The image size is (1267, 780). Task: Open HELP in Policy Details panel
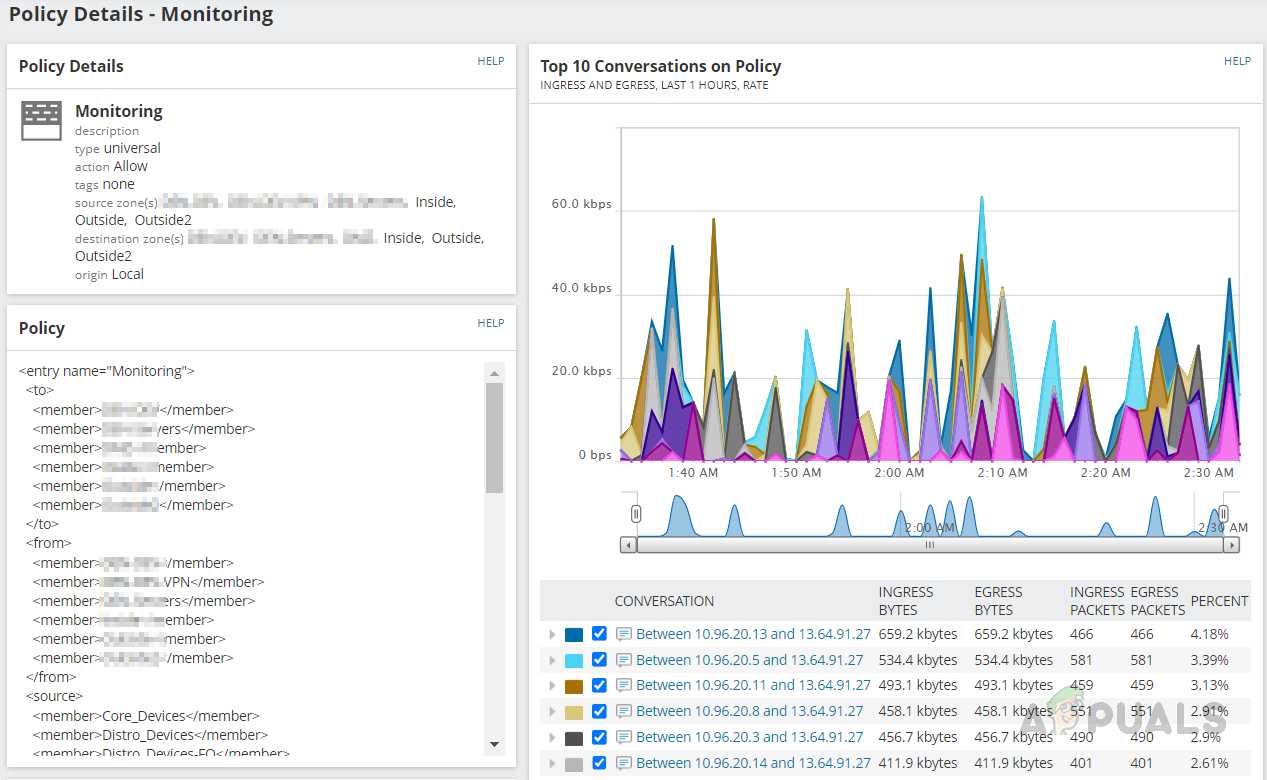[490, 61]
